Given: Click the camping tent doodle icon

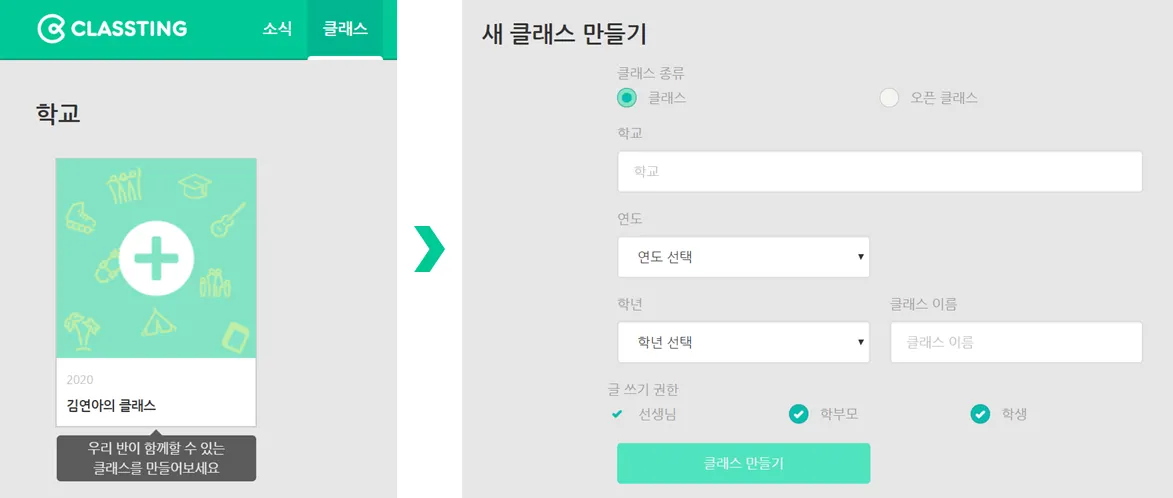Looking at the screenshot, I should click(155, 321).
